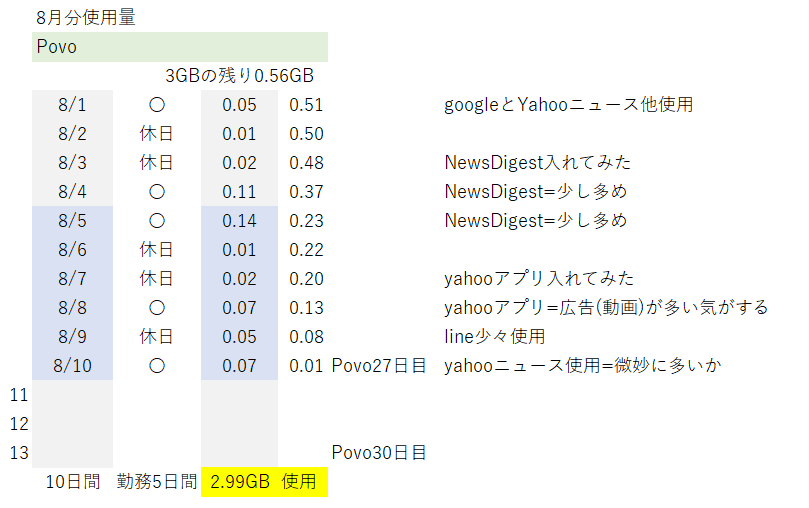Click the yahooアプリ入れてみた note cell

pyautogui.click(x=539, y=278)
